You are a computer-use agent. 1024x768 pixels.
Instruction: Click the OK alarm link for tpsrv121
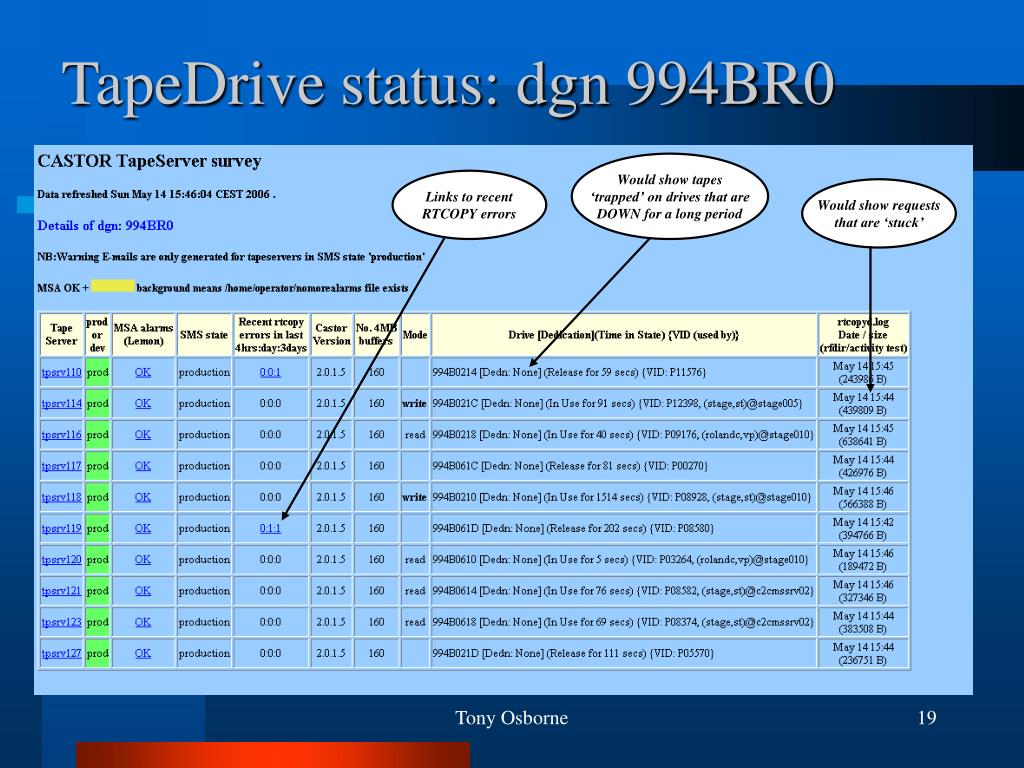click(x=143, y=591)
